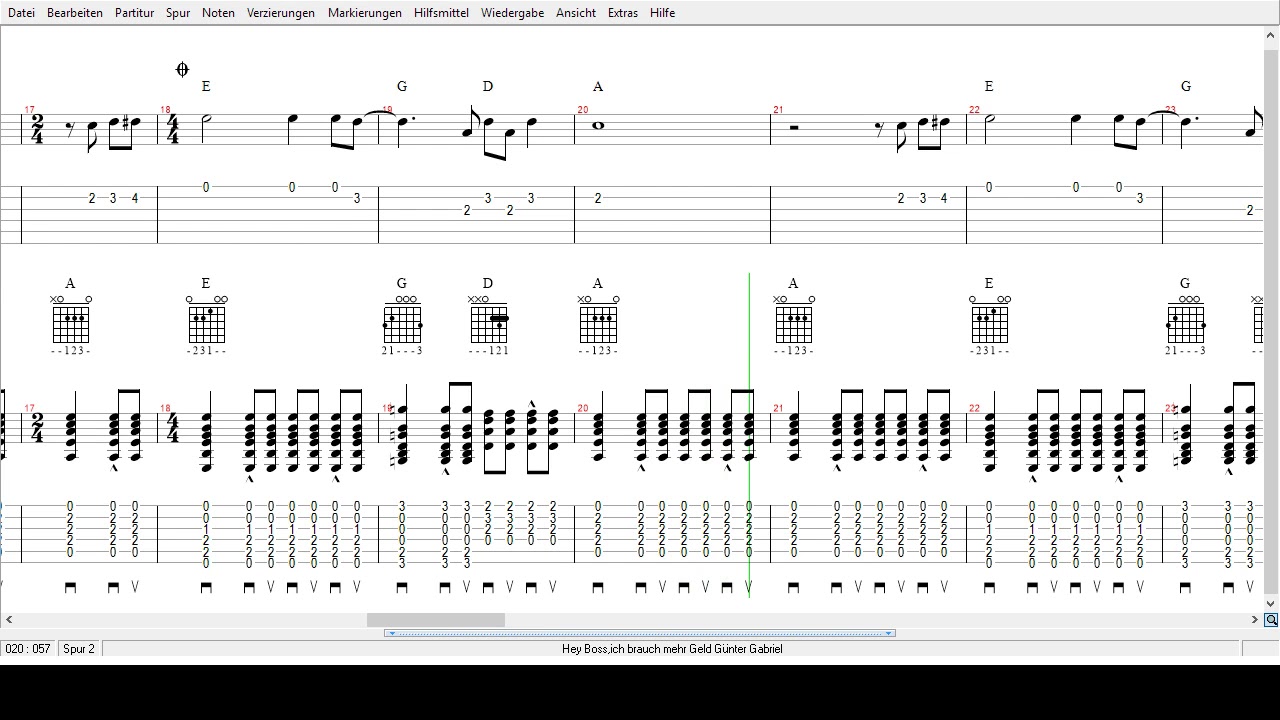Image resolution: width=1280 pixels, height=720 pixels.
Task: Open the Hilfe menu
Action: tap(662, 13)
